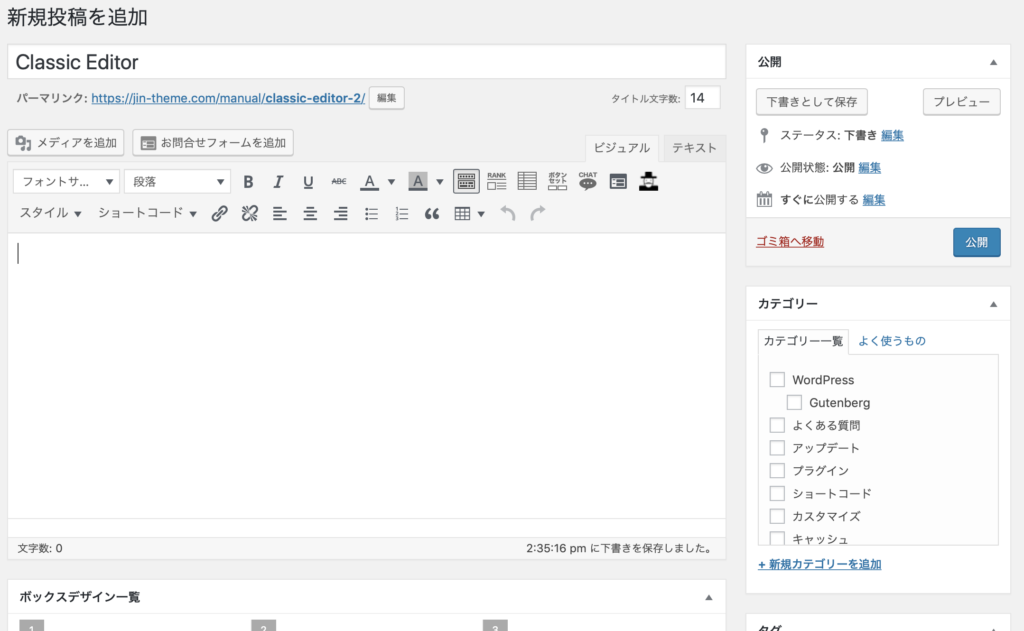Insert a link with the chain icon
Viewport: 1024px width, 631px height.
click(220, 213)
